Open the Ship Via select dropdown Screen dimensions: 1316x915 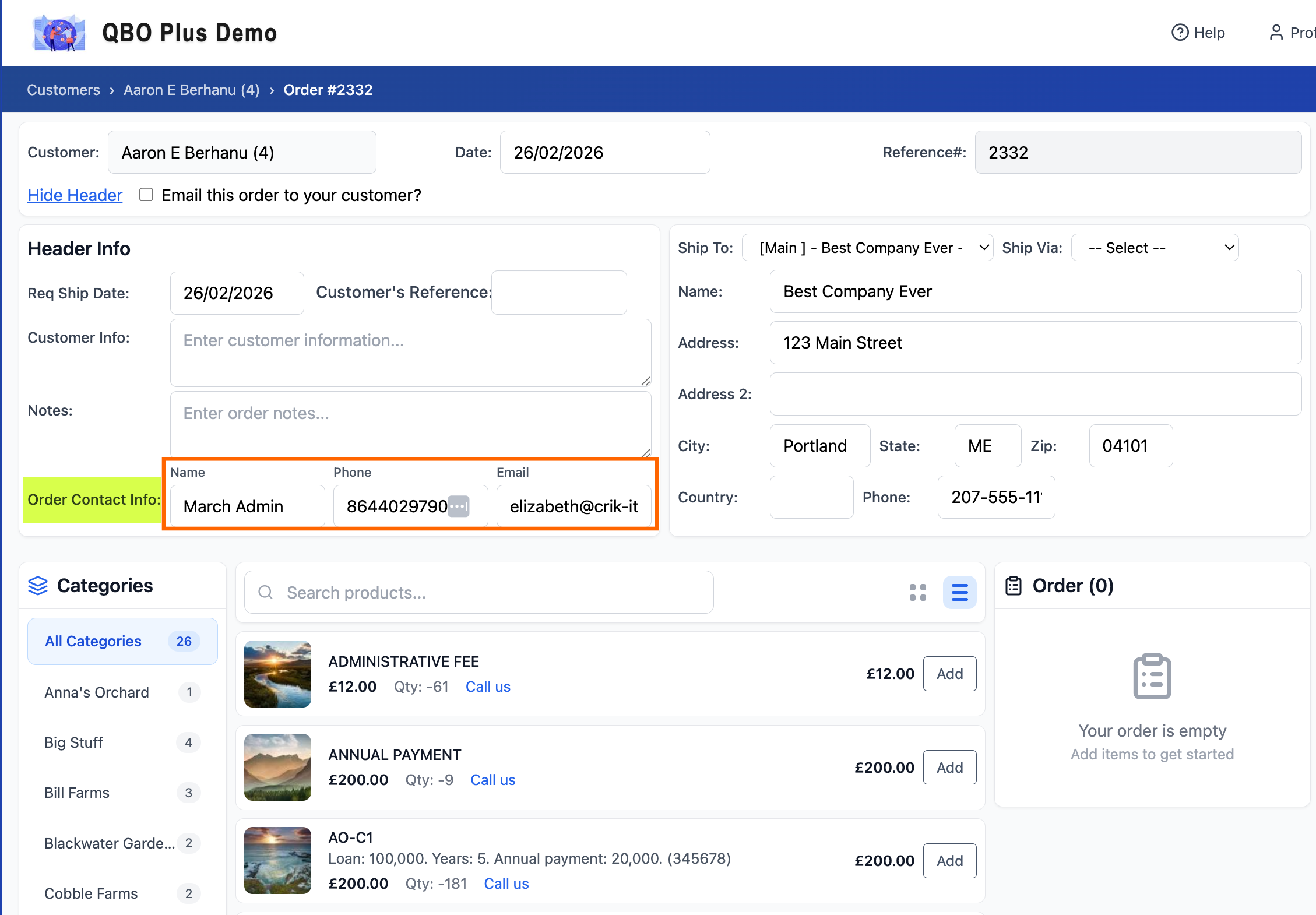1155,248
